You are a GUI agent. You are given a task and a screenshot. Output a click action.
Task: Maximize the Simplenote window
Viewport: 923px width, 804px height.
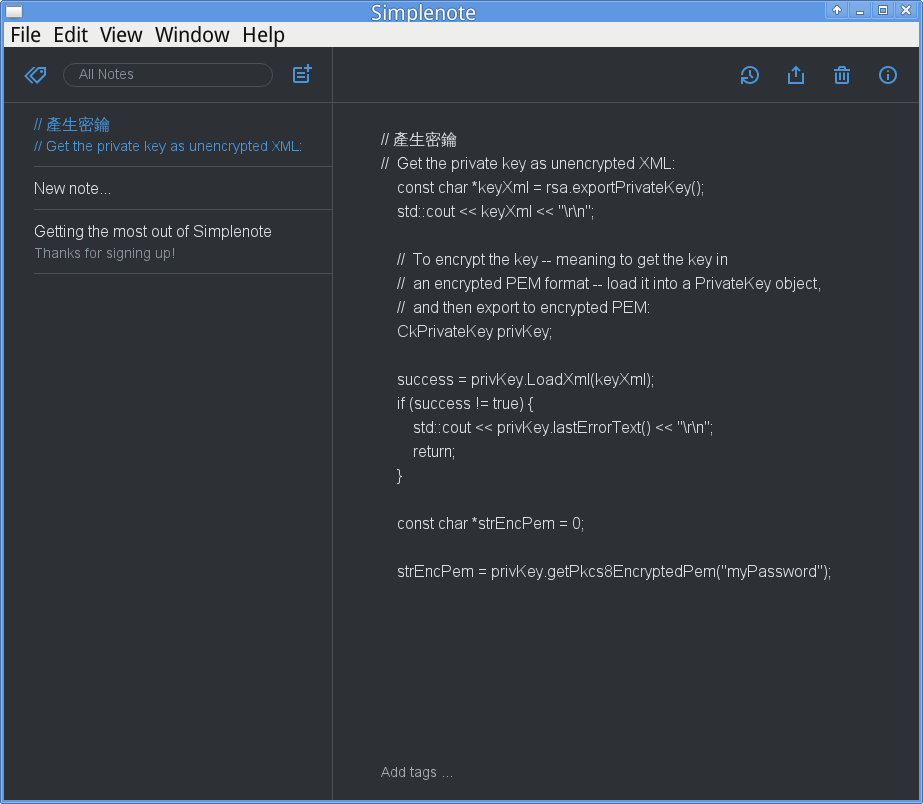[883, 10]
